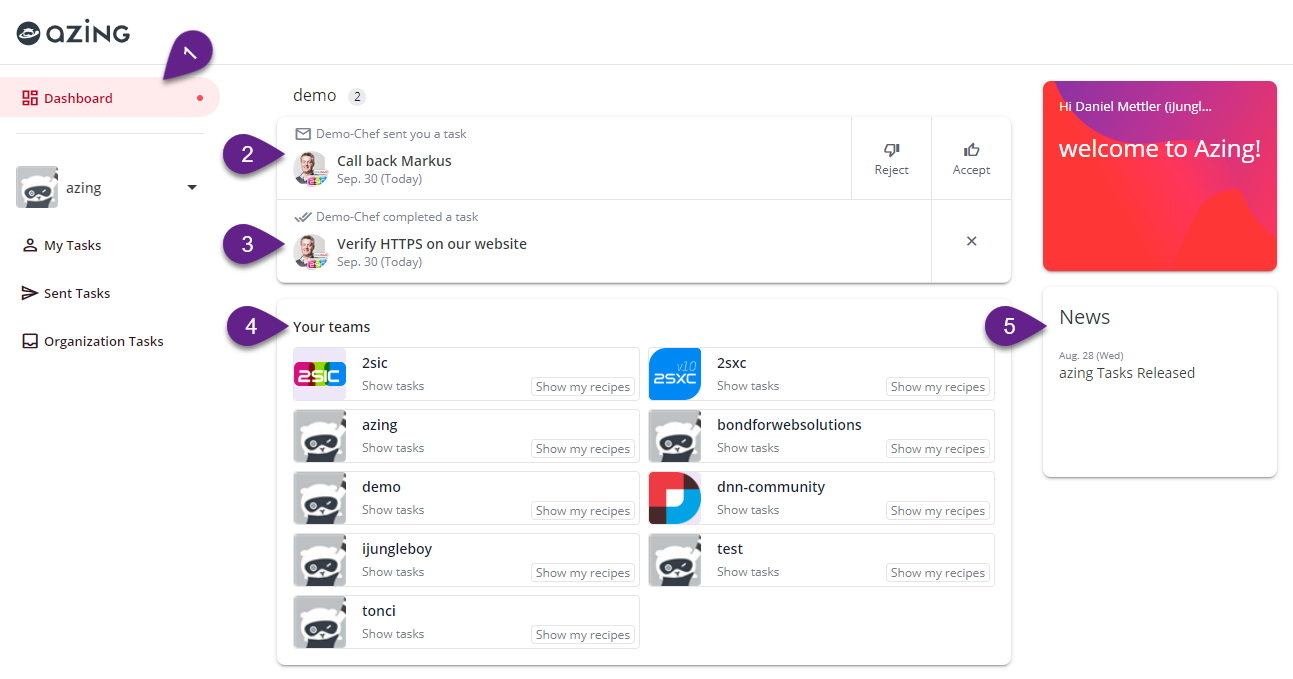Click the thumbs-down Reject icon
Image resolution: width=1293 pixels, height=679 pixels.
tap(891, 150)
